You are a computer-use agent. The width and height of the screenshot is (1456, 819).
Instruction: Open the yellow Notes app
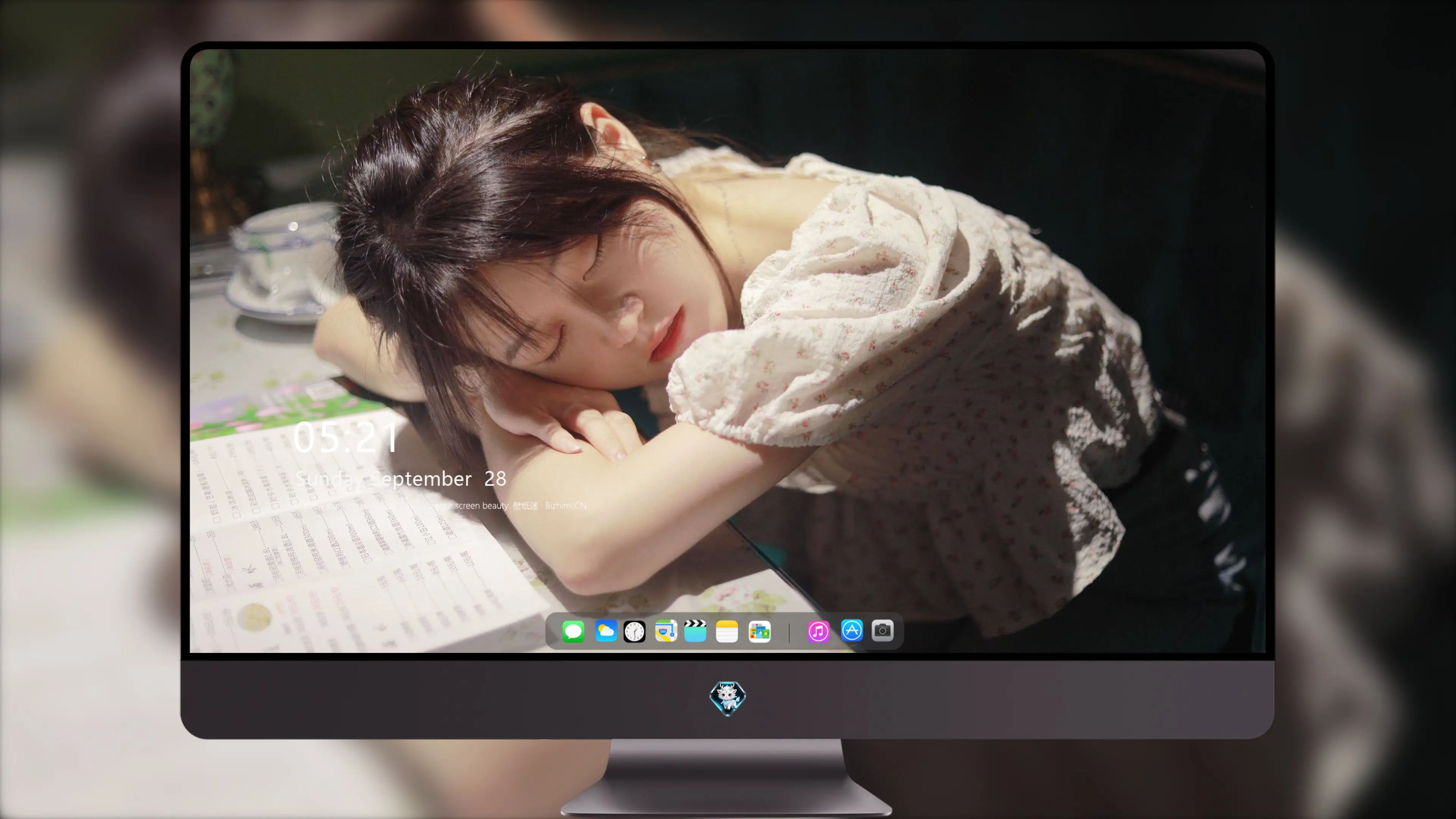pos(727,631)
